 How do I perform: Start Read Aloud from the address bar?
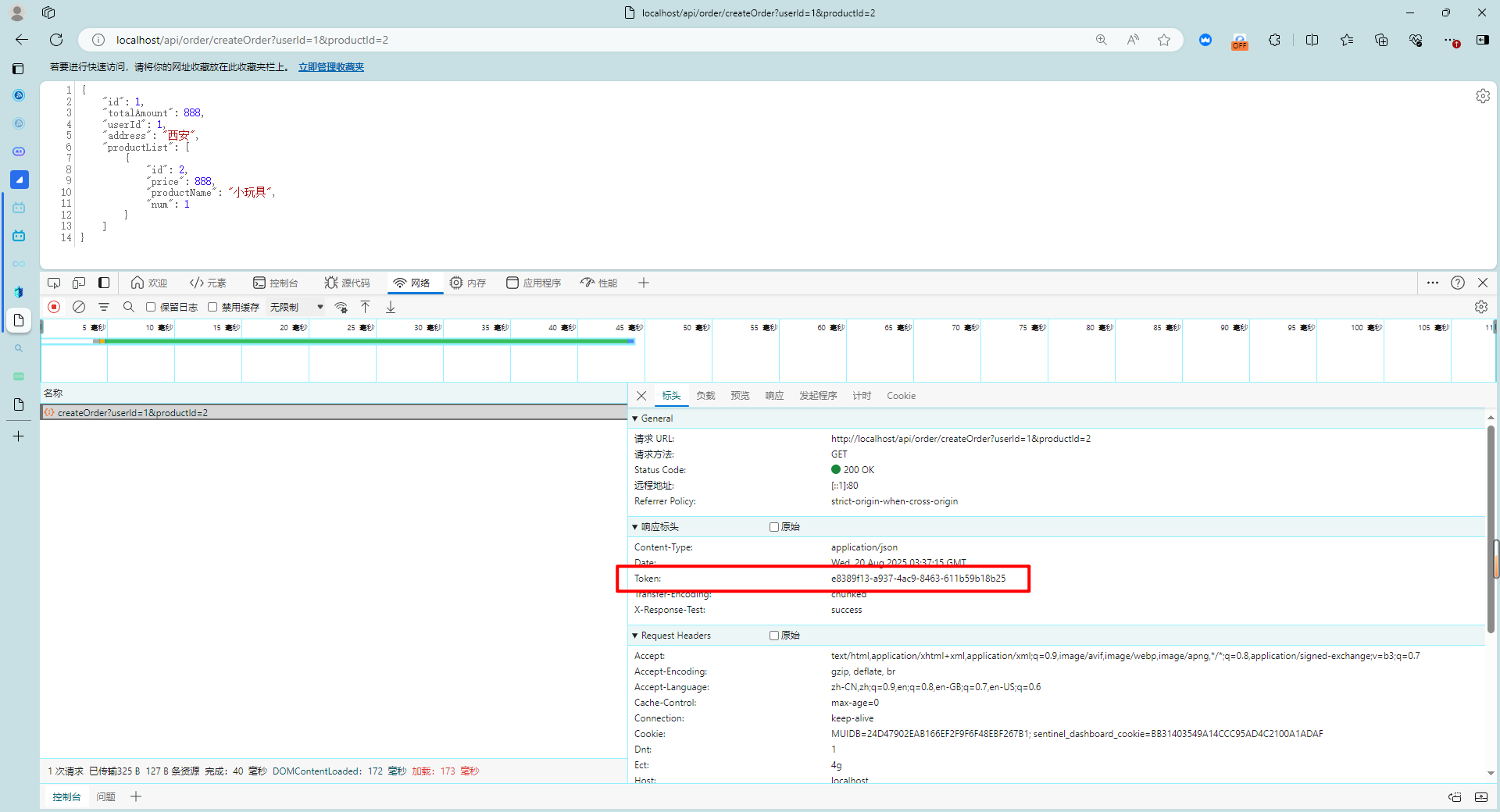click(x=1133, y=40)
